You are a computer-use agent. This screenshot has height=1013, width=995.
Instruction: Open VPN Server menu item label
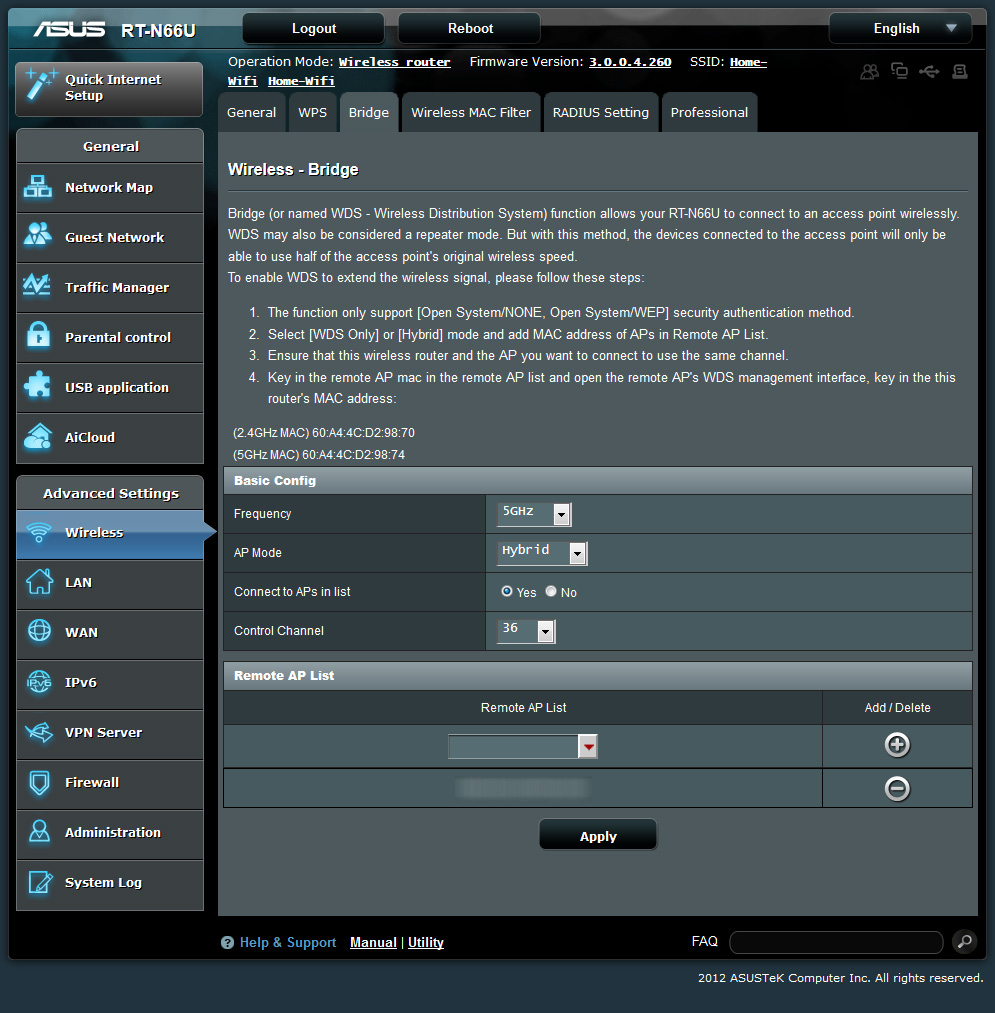(103, 733)
